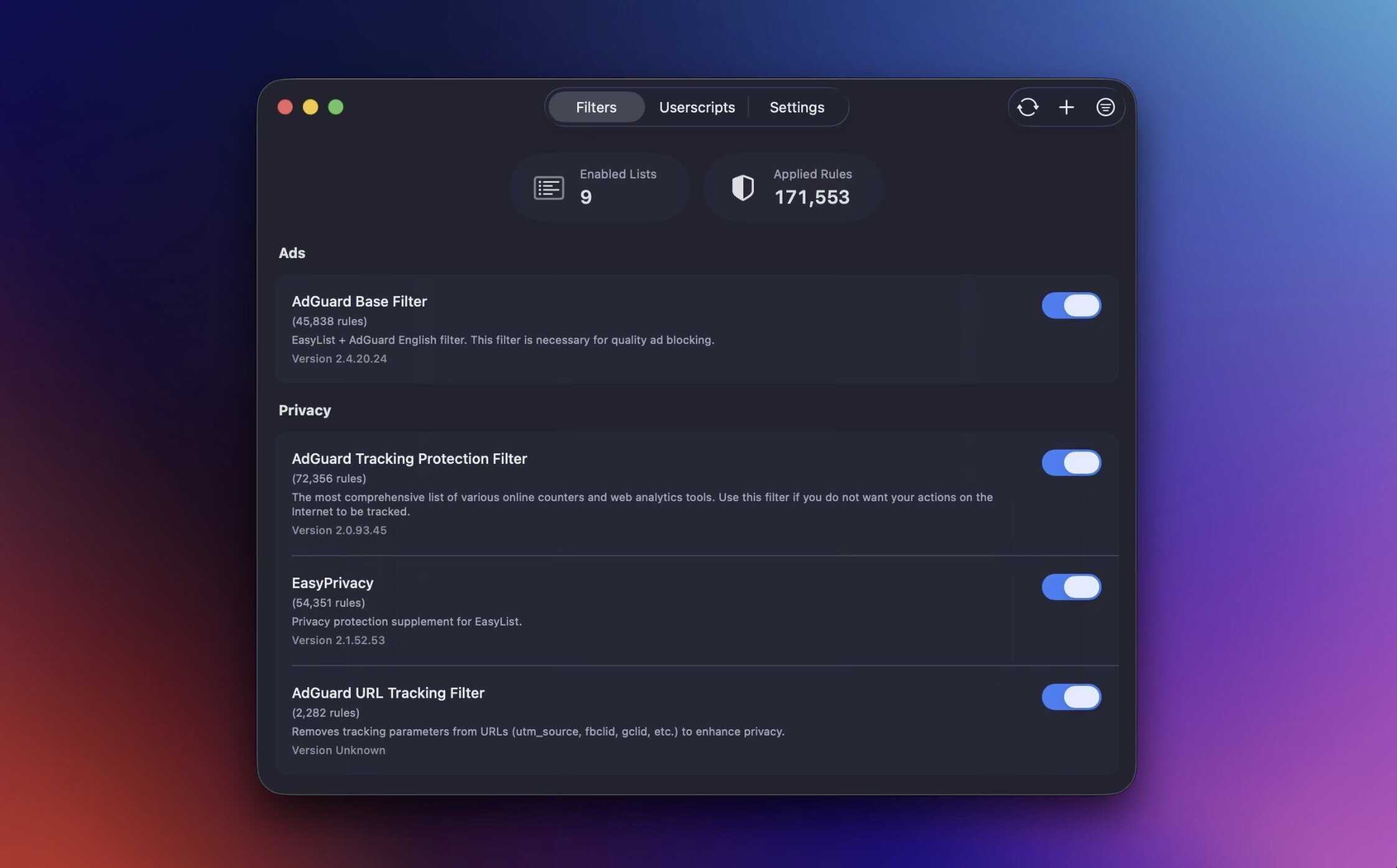Switch off AdGuard URL Tracking Filter
This screenshot has width=1397, height=868.
[1071, 697]
